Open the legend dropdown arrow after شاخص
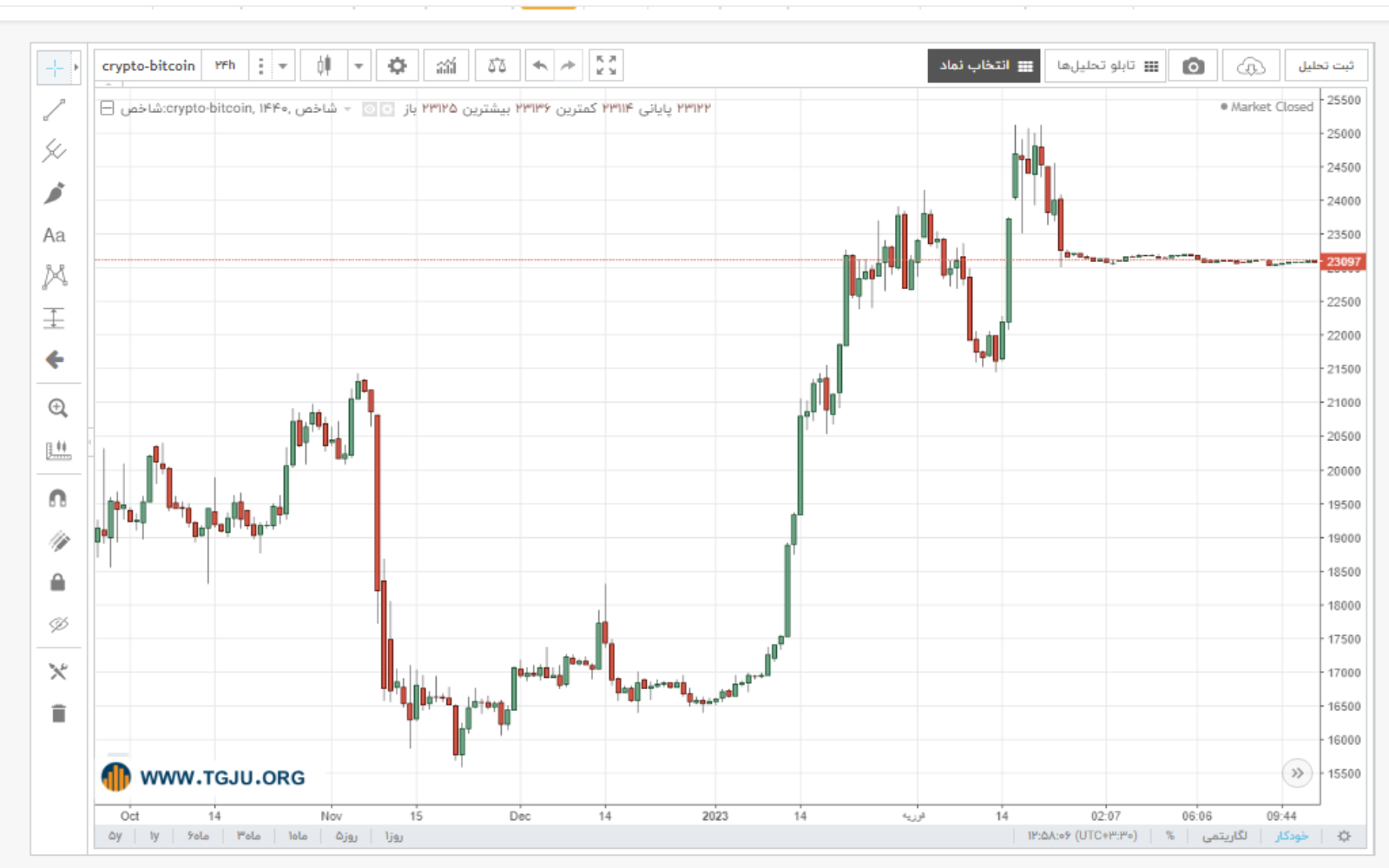The width and height of the screenshot is (1389, 868). click(347, 108)
